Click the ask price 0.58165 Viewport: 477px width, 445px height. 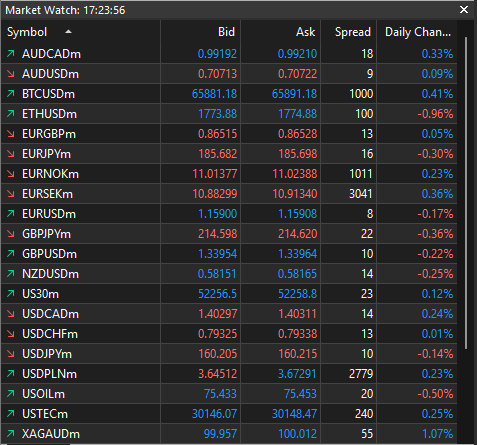297,274
